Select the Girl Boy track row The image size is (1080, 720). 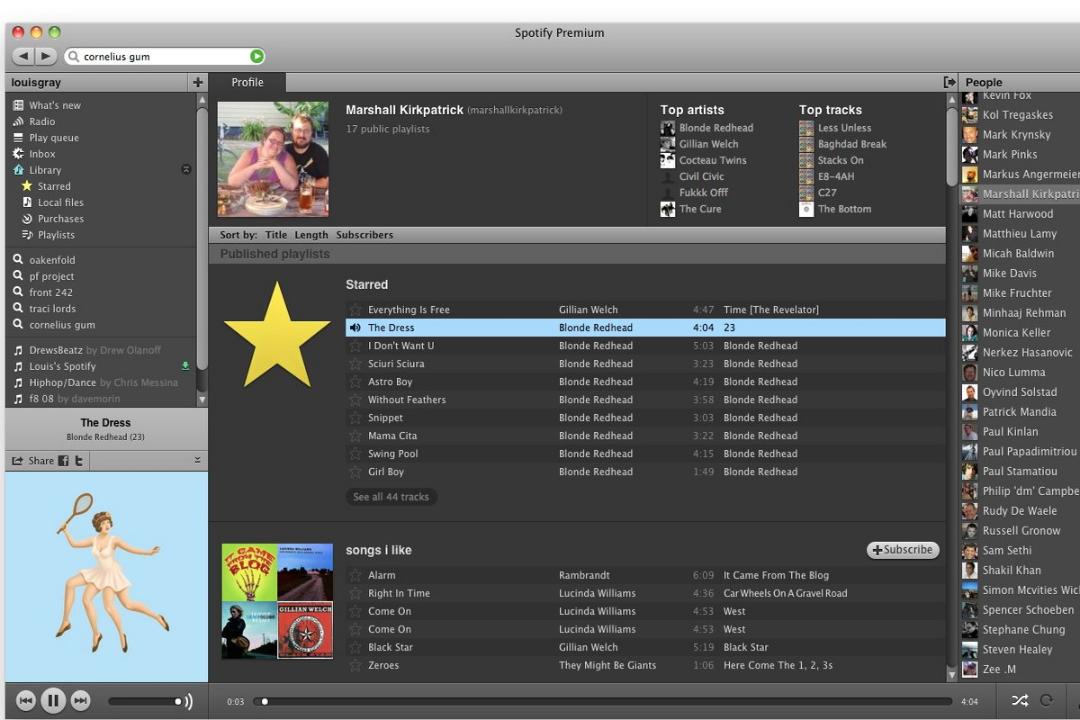(x=645, y=472)
